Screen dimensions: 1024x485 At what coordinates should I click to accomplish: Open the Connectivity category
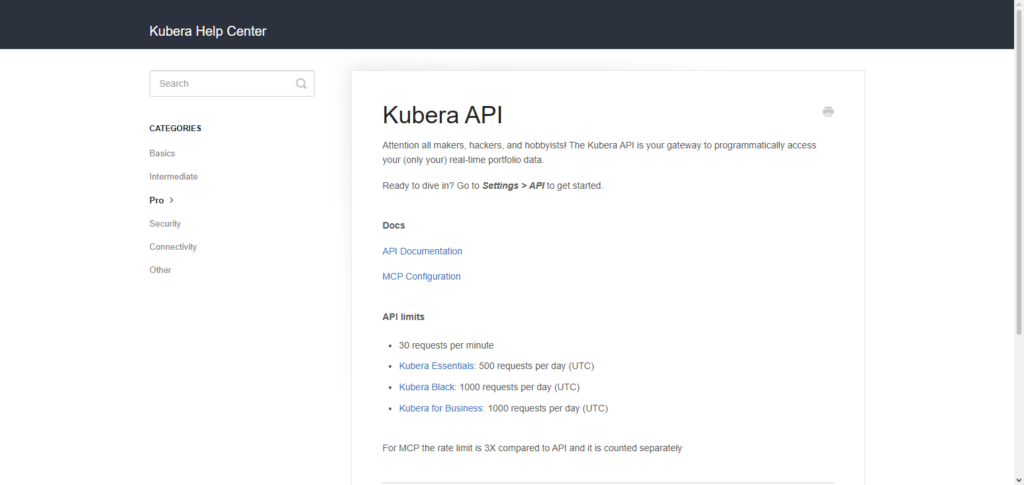[173, 247]
